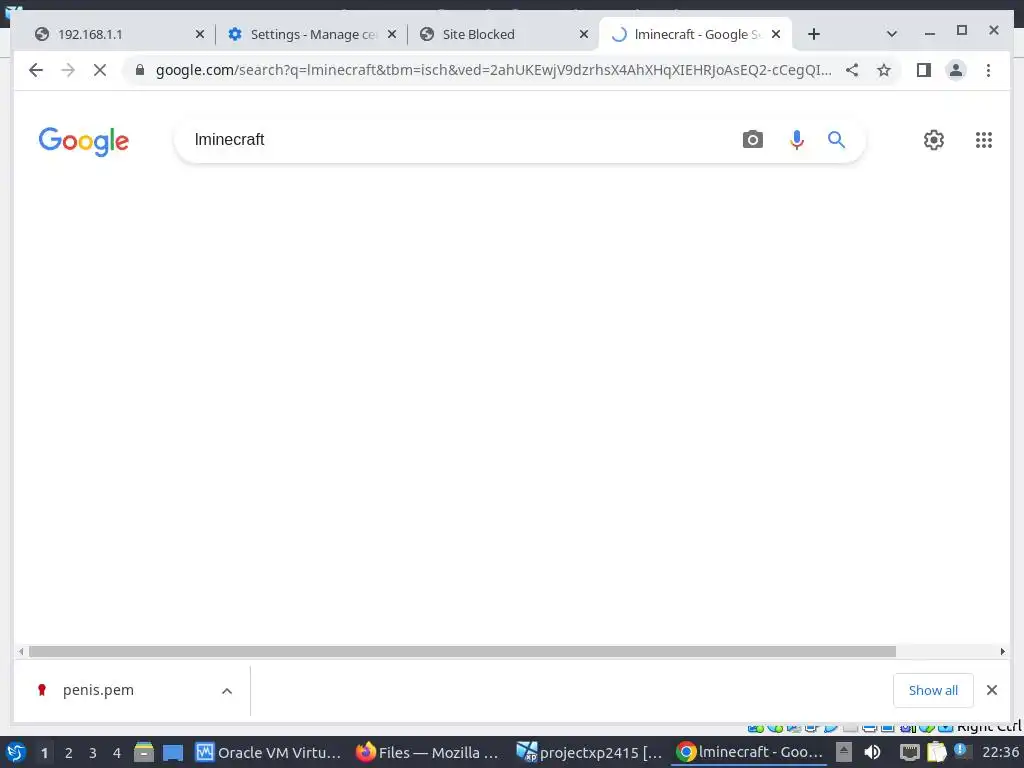Open the Google apps grid

(984, 139)
